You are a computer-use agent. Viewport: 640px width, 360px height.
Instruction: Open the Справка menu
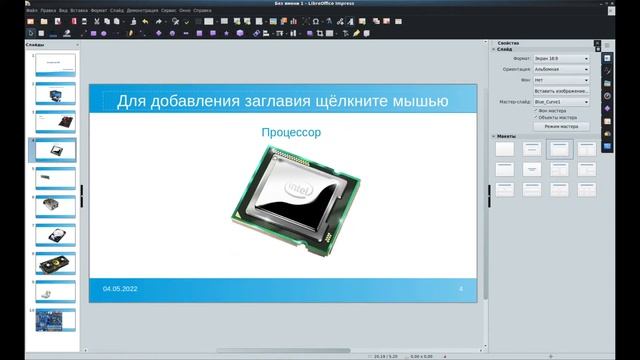202,10
